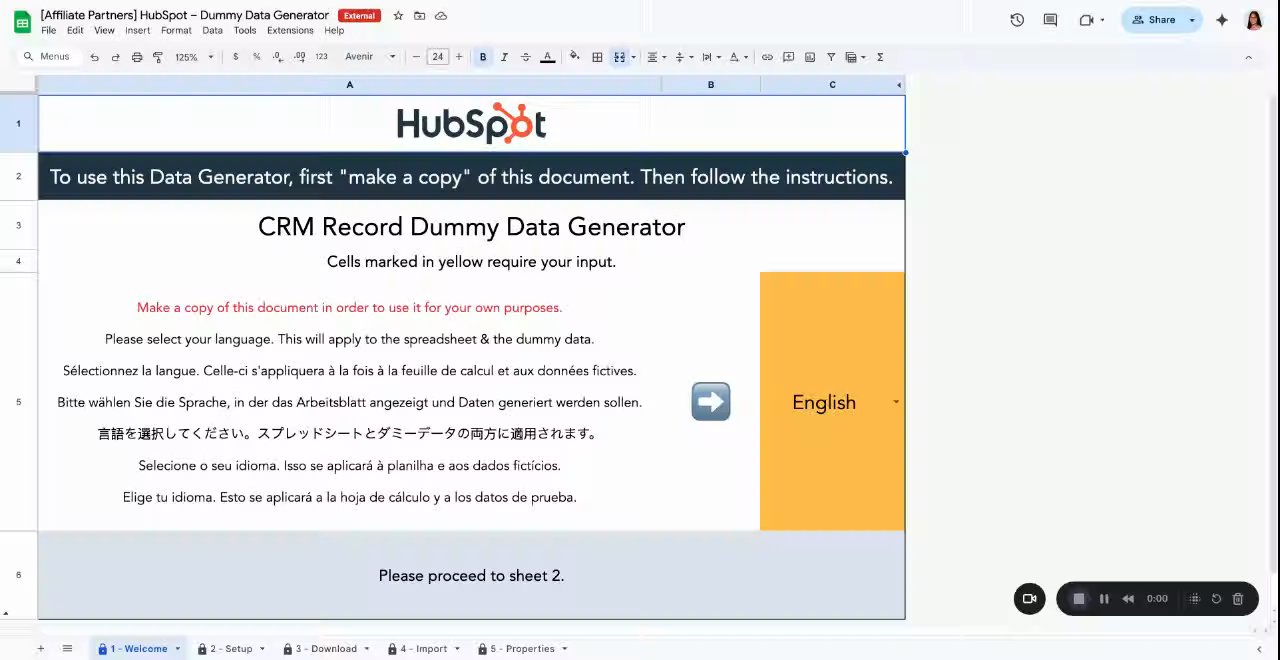
Task: Toggle merge cells
Action: [x=619, y=57]
